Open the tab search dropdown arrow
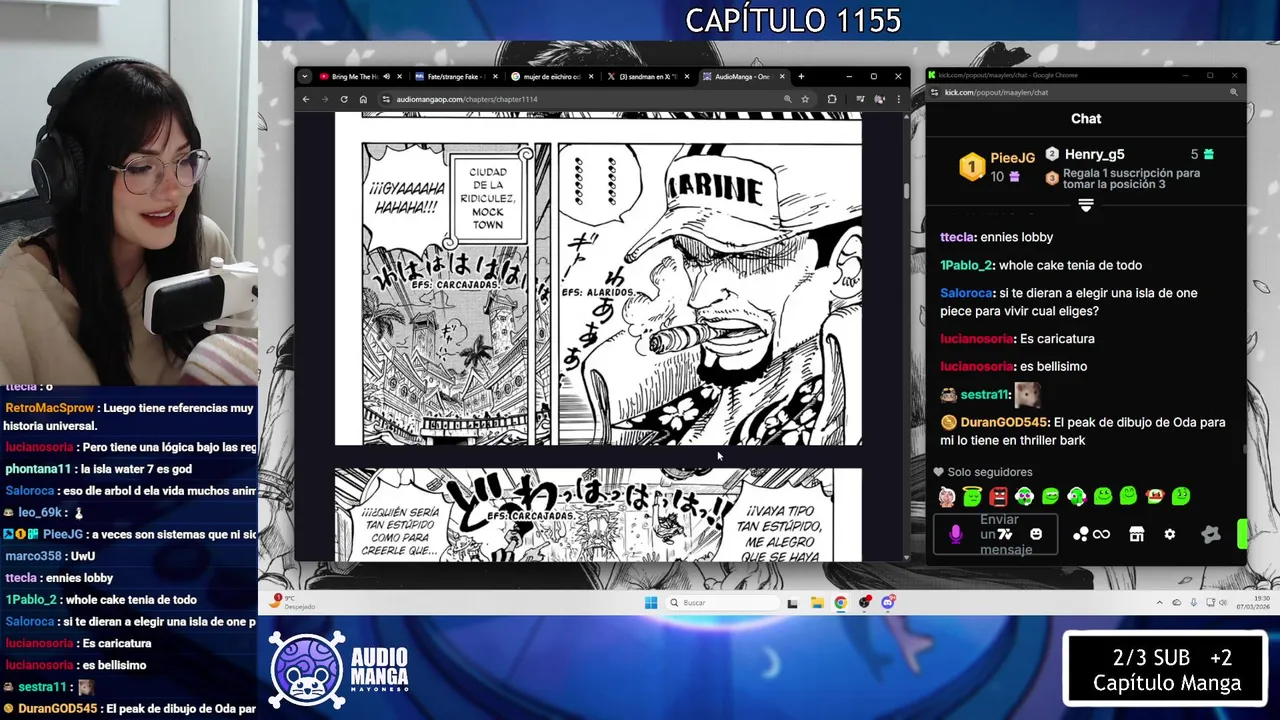This screenshot has height=720, width=1280. coord(305,76)
